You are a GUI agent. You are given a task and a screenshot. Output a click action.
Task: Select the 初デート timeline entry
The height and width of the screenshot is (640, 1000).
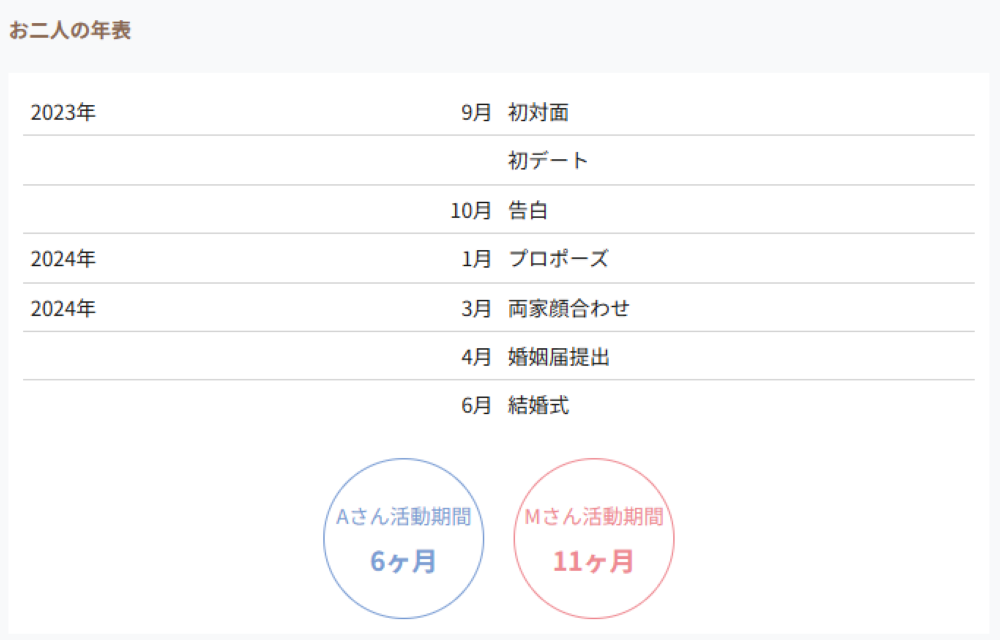pos(548,161)
